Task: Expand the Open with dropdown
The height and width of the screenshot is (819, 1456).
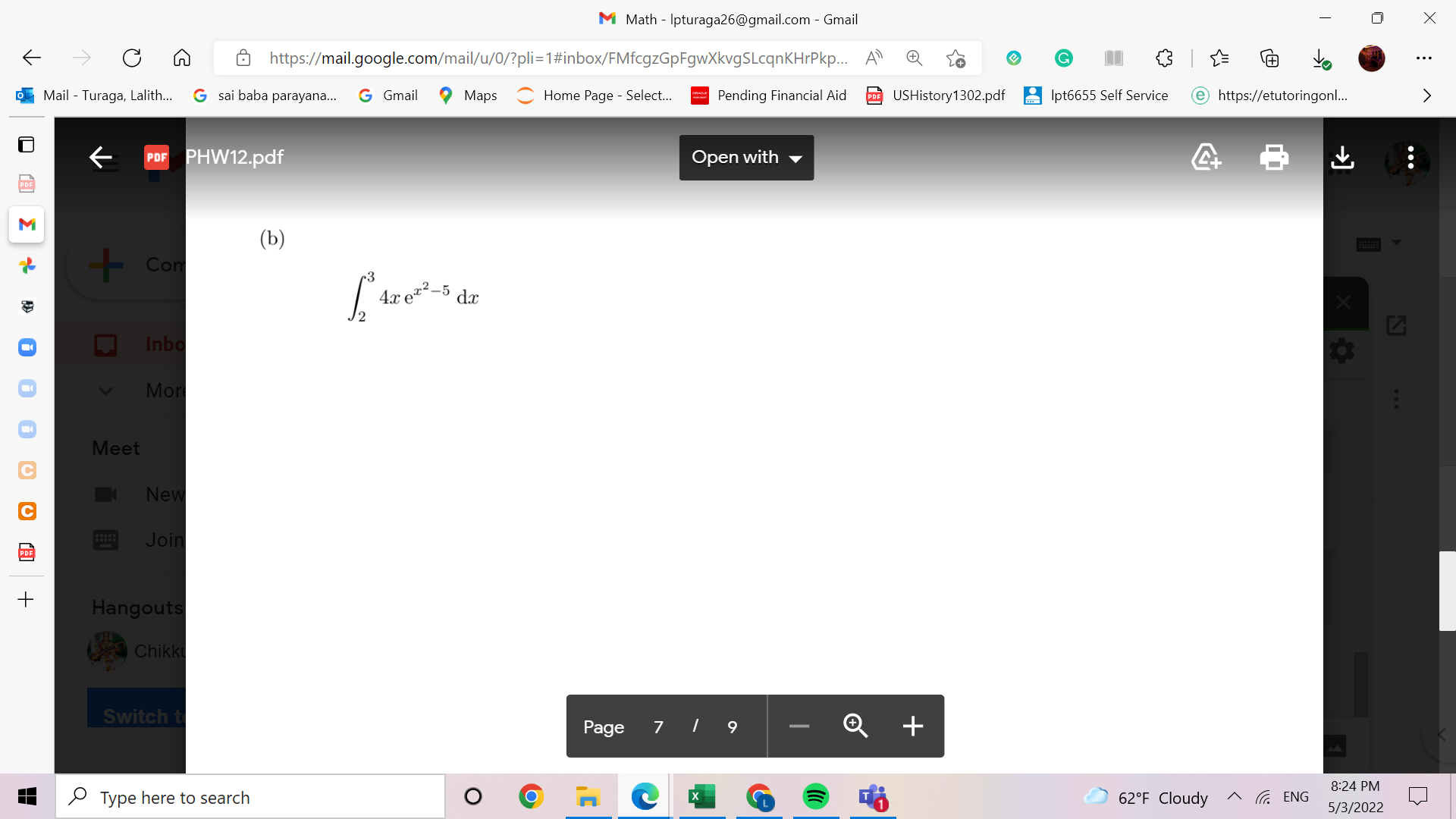Action: click(746, 158)
